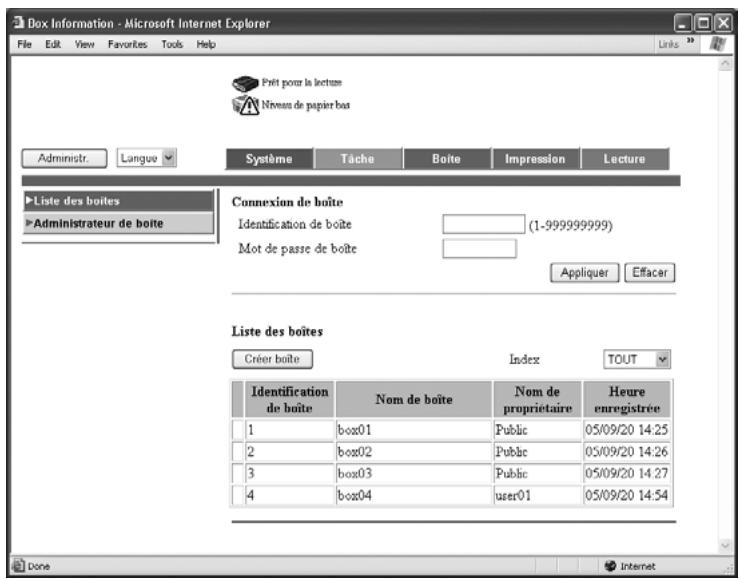Click the Créer boîte button
Viewport: 740px width, 579px height.
272,359
